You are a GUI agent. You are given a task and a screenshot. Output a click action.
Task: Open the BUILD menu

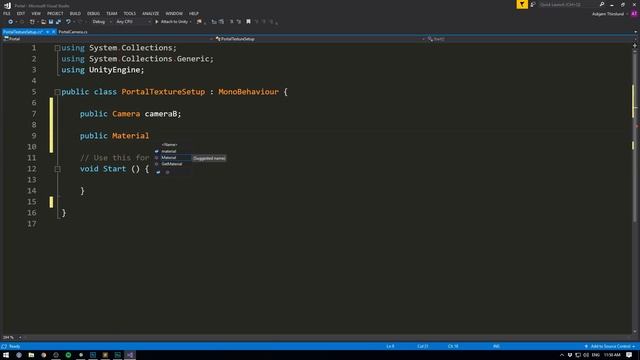click(75, 13)
